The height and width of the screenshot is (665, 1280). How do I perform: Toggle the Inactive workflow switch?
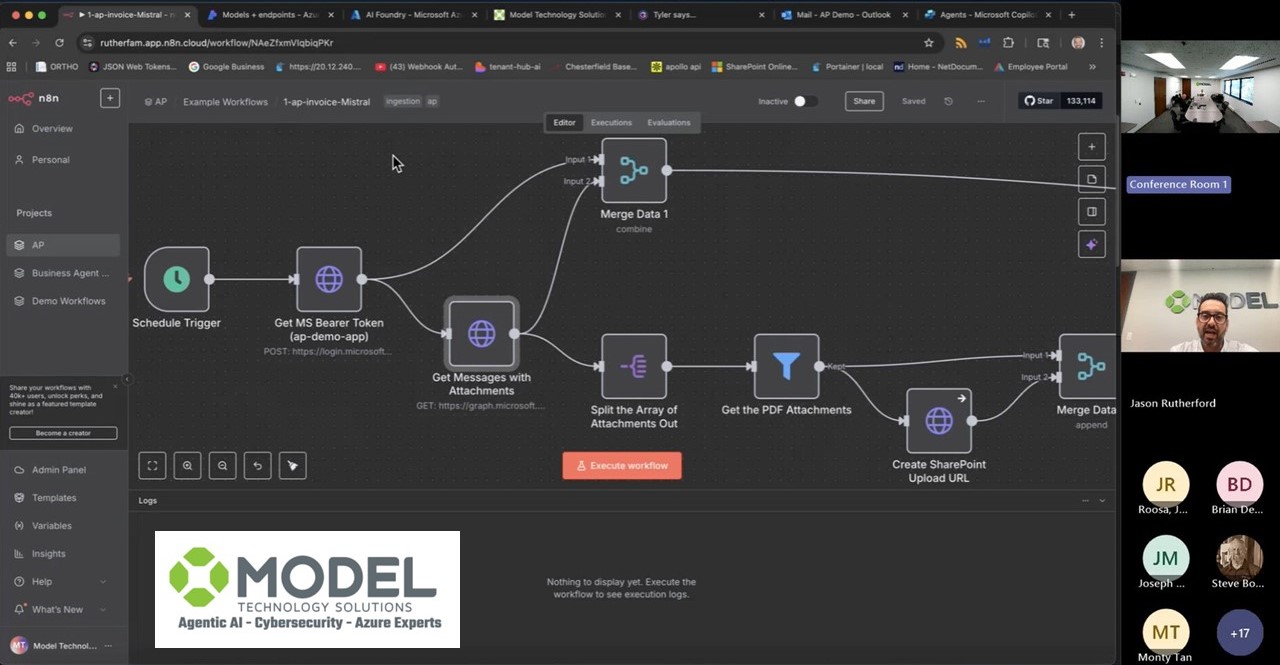806,101
